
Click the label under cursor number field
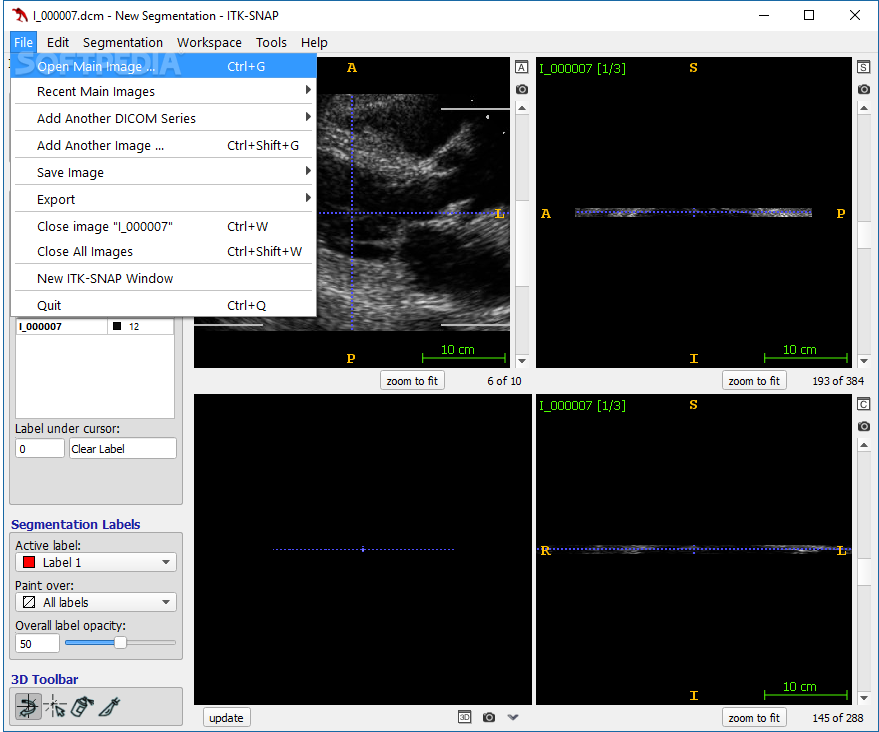click(x=40, y=448)
